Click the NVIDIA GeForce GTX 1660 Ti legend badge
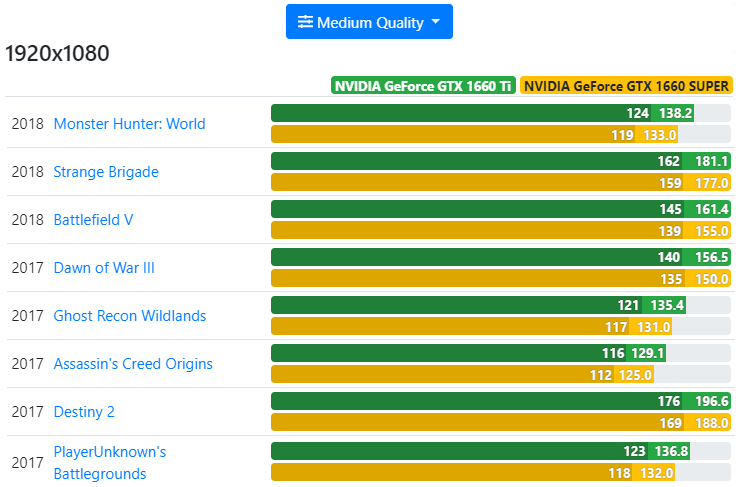The height and width of the screenshot is (487, 736). pyautogui.click(x=423, y=86)
